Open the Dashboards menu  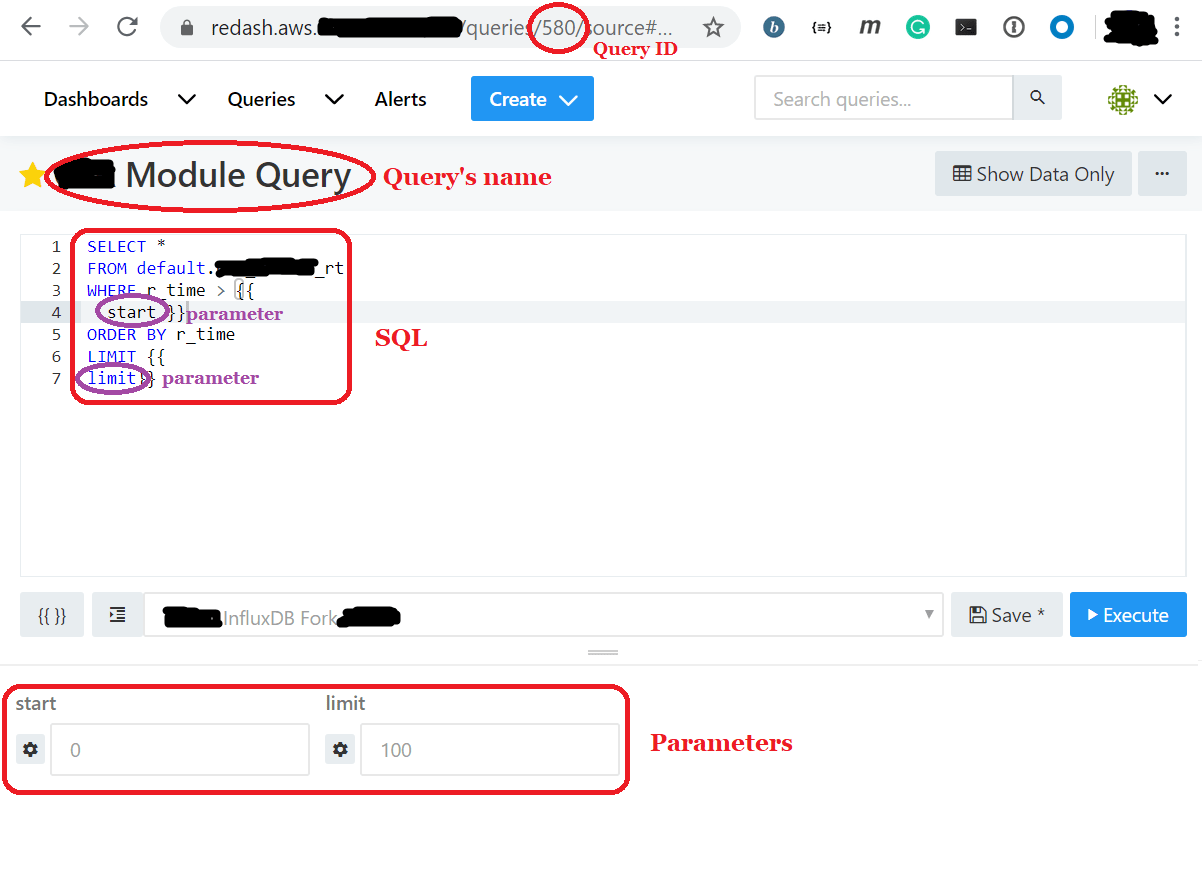click(96, 99)
